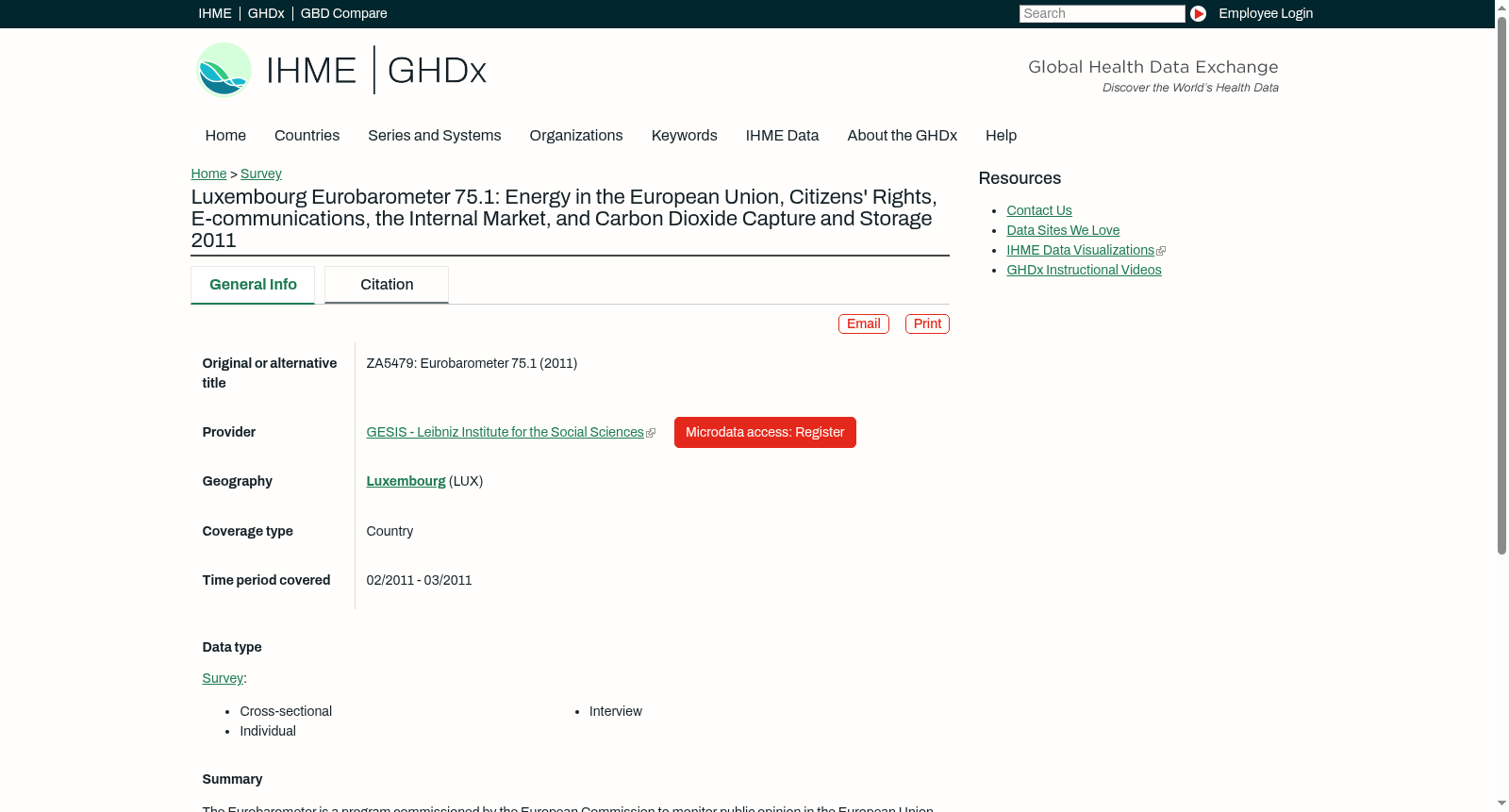Go to Home in main navigation
The image size is (1509, 812).
[x=225, y=136]
